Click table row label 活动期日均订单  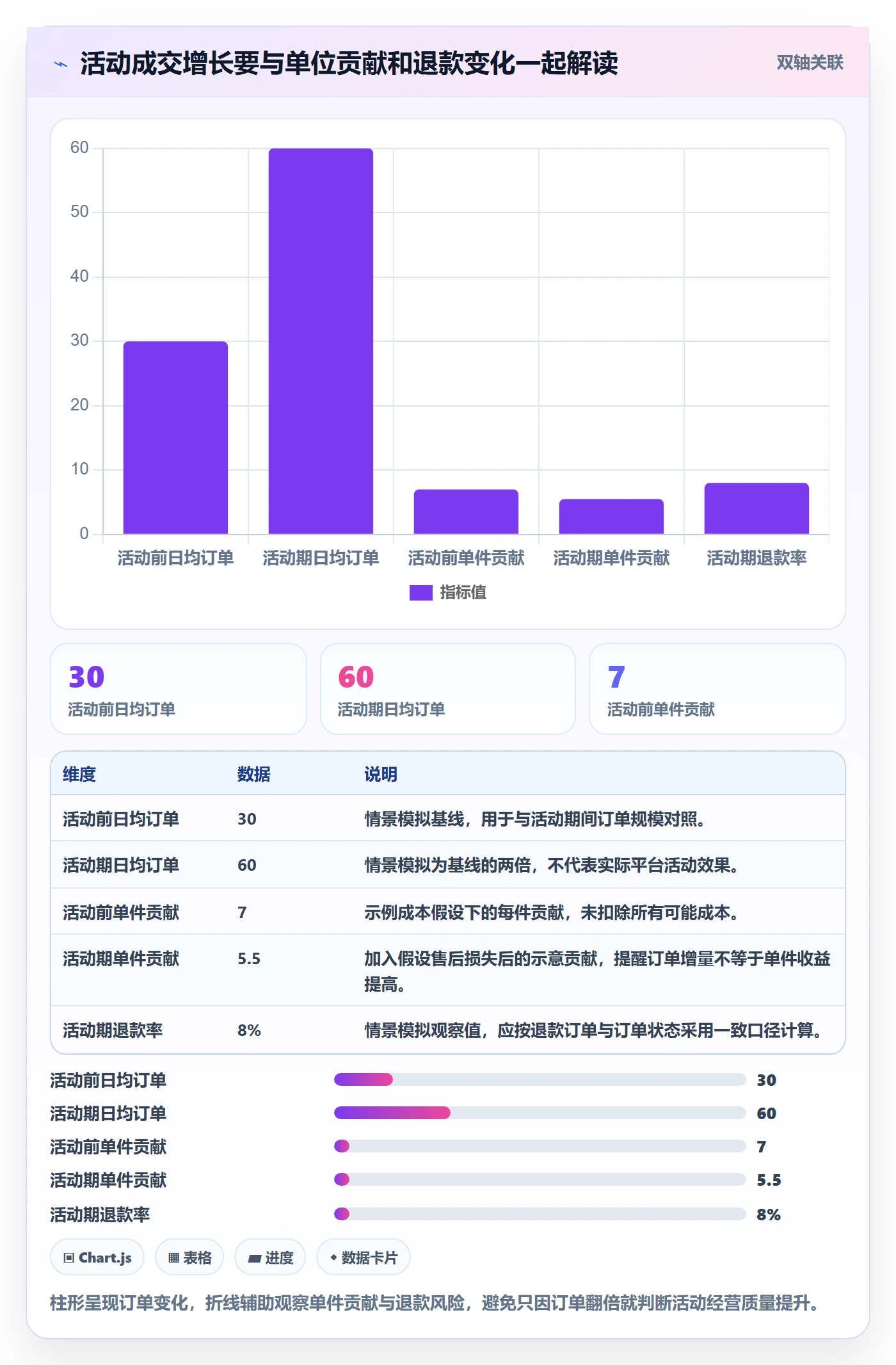[121, 865]
